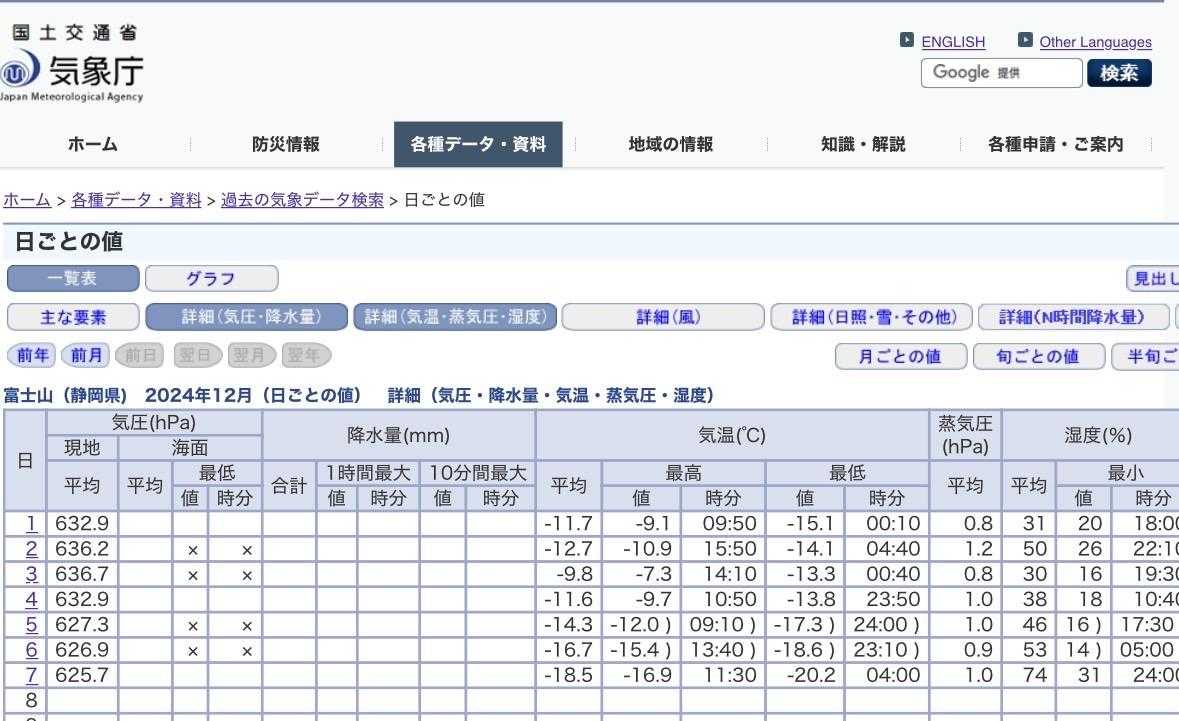Click the arrow icon beside Other Languages
This screenshot has width=1179, height=721.
pos(1025,41)
